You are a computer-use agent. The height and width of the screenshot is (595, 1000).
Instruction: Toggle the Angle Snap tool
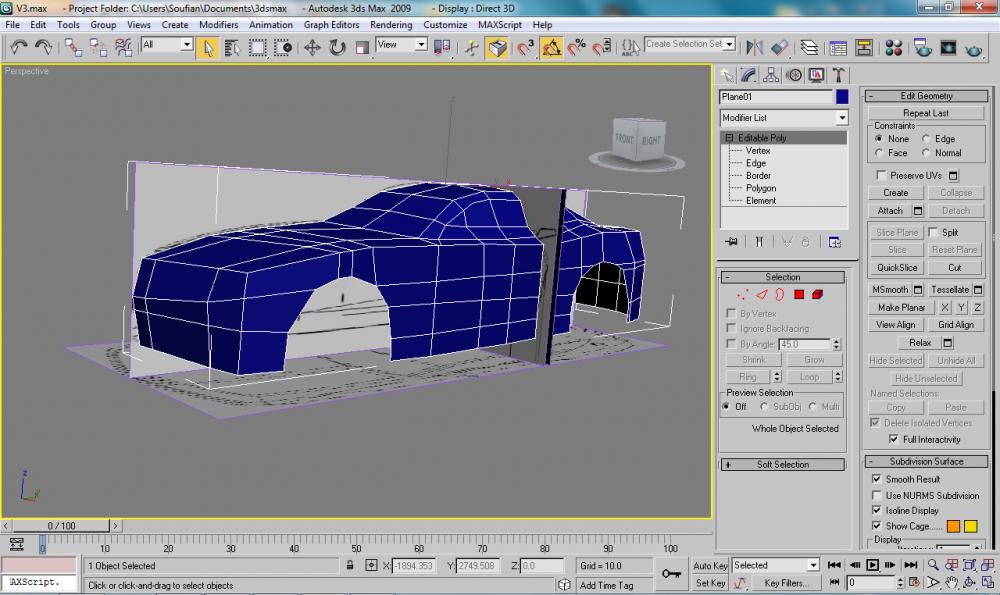coord(552,47)
